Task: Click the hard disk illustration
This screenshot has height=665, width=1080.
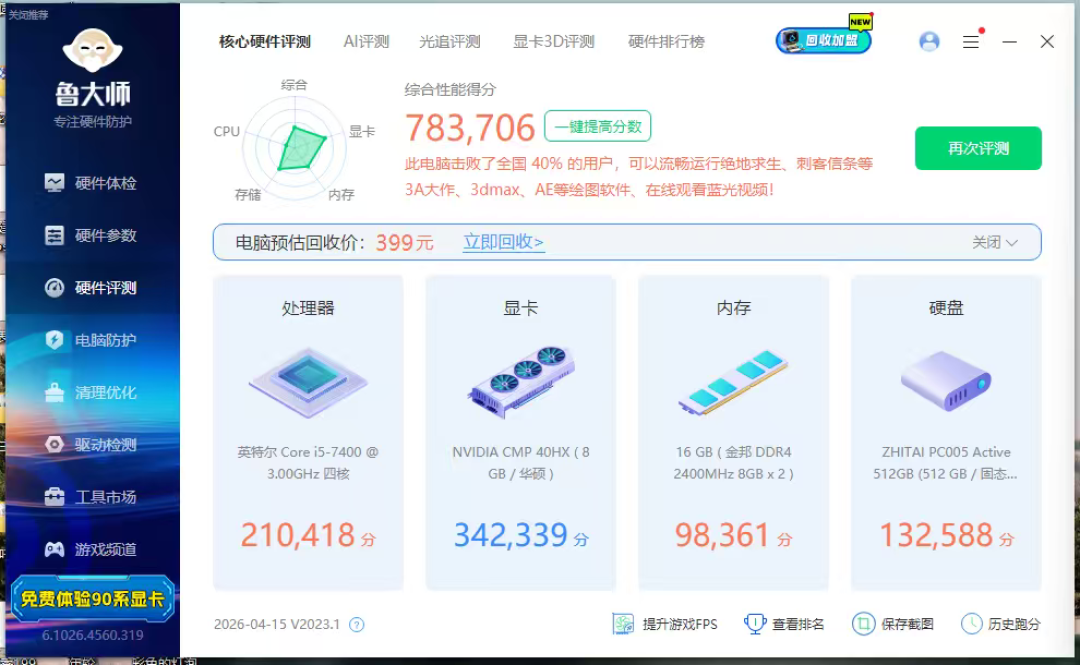Action: click(946, 380)
